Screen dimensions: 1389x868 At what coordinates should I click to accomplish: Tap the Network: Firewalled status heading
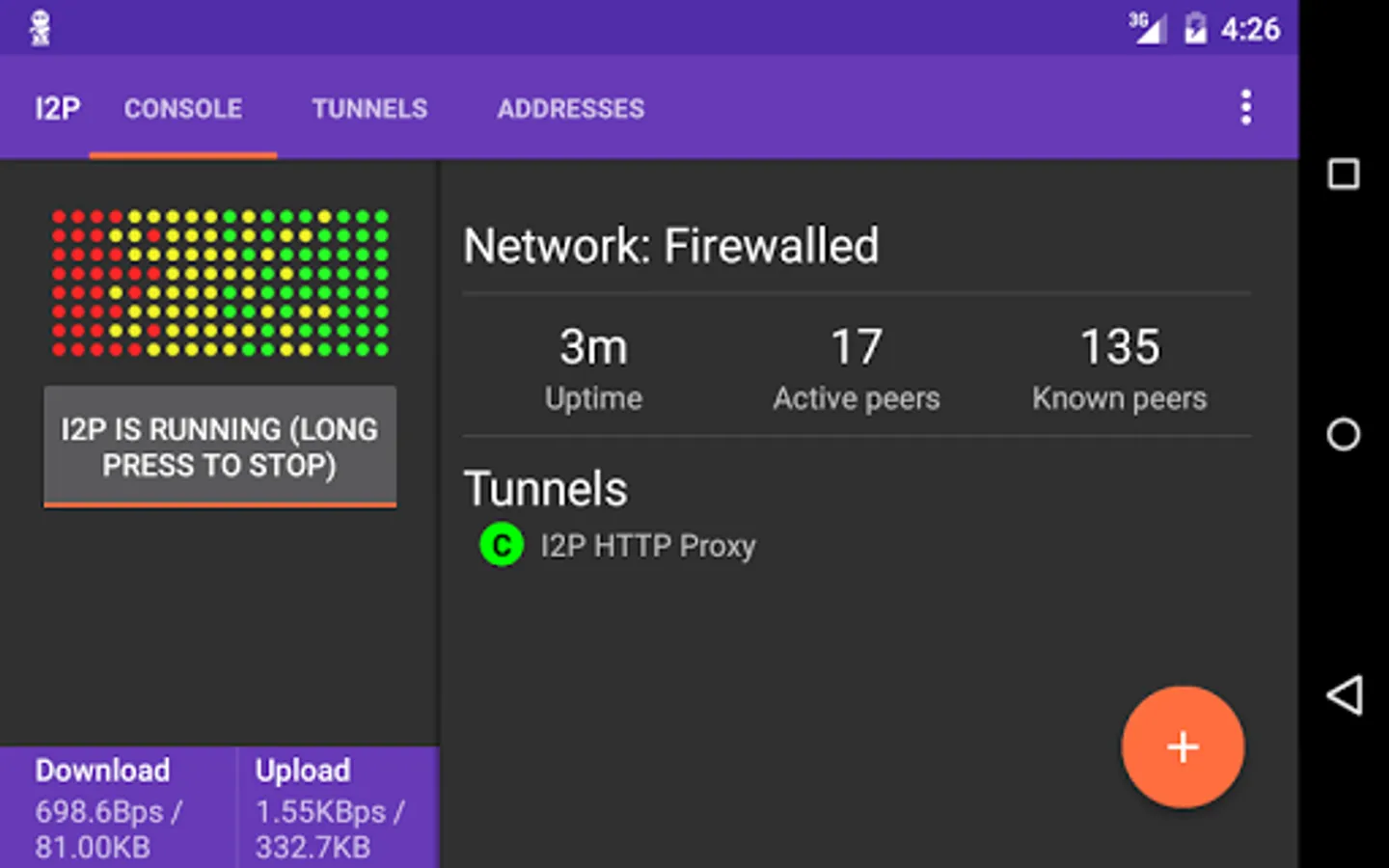tap(671, 246)
